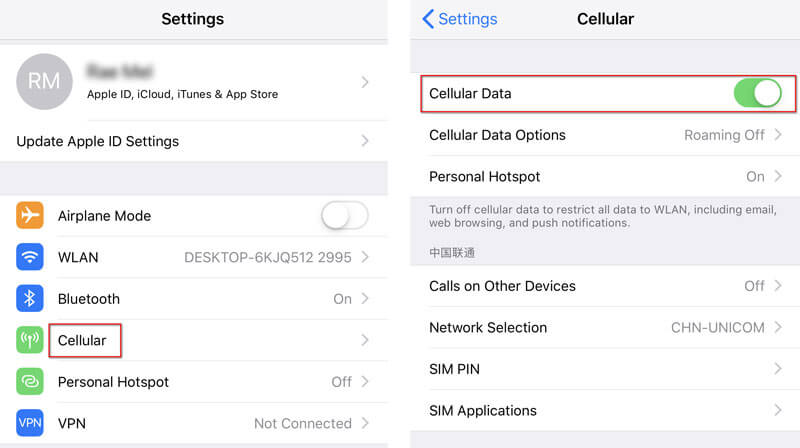This screenshot has width=800, height=448.
Task: Open the Personal Hotspot row set to On
Action: (605, 177)
